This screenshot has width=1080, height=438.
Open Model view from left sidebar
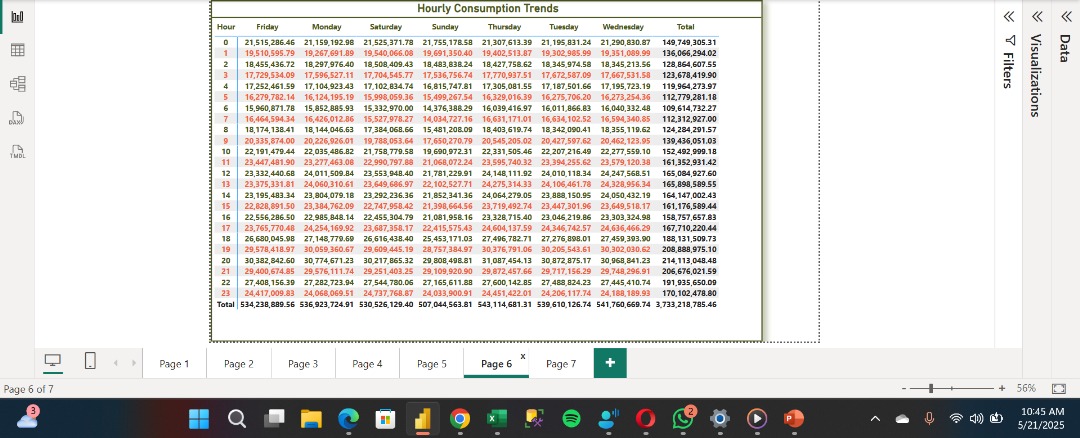[17, 84]
